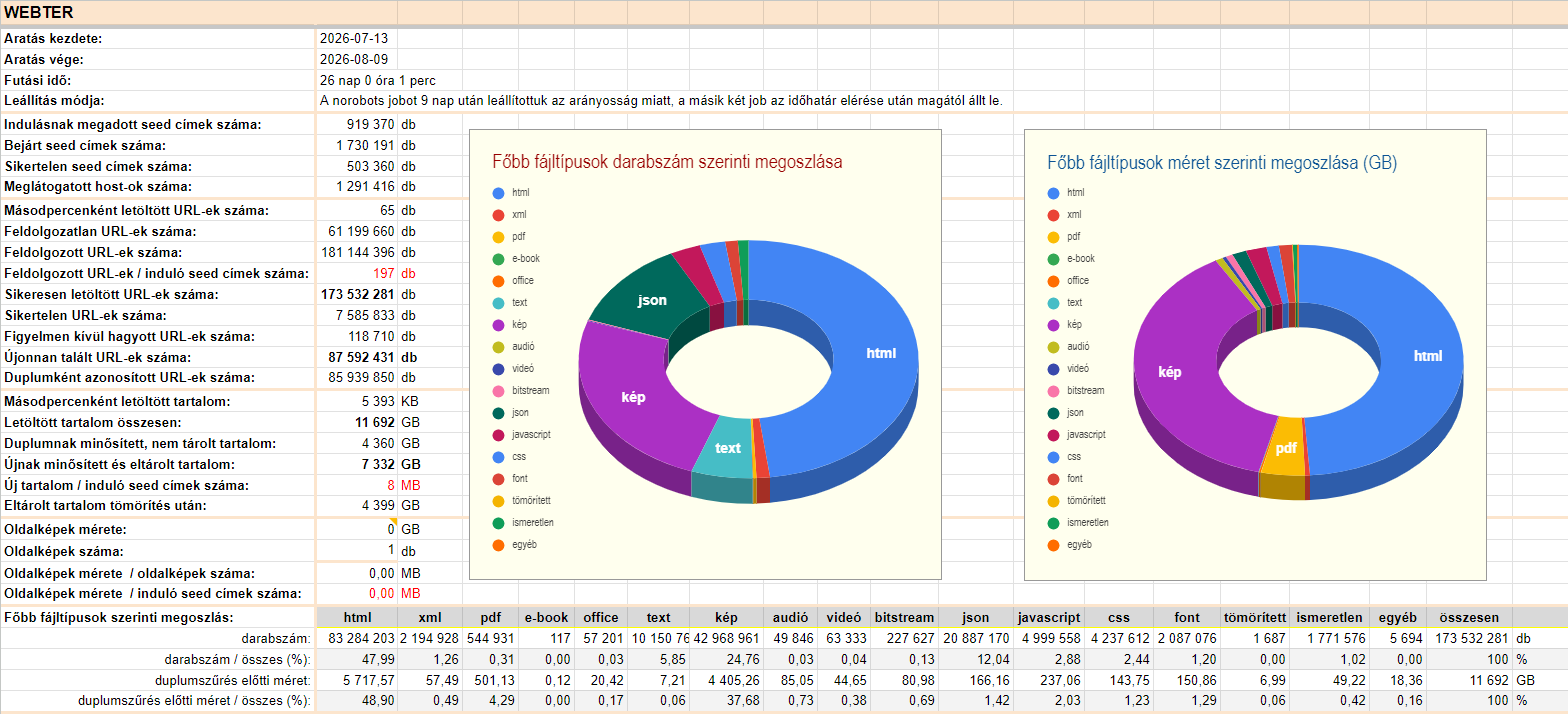Screen dimensions: 1568x714
Task: Click the html slice in right donut chart
Action: click(x=1428, y=355)
